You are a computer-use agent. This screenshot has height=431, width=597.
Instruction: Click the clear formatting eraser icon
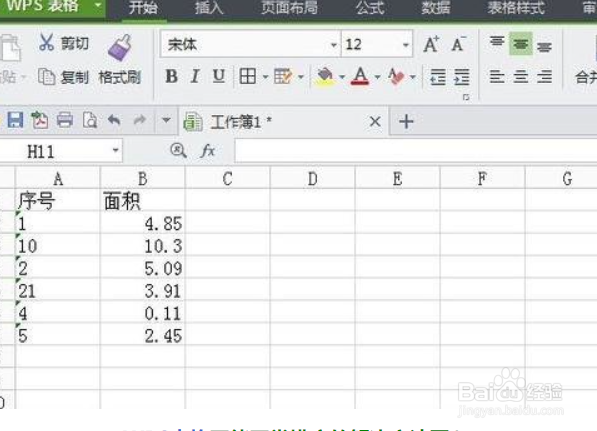396,77
